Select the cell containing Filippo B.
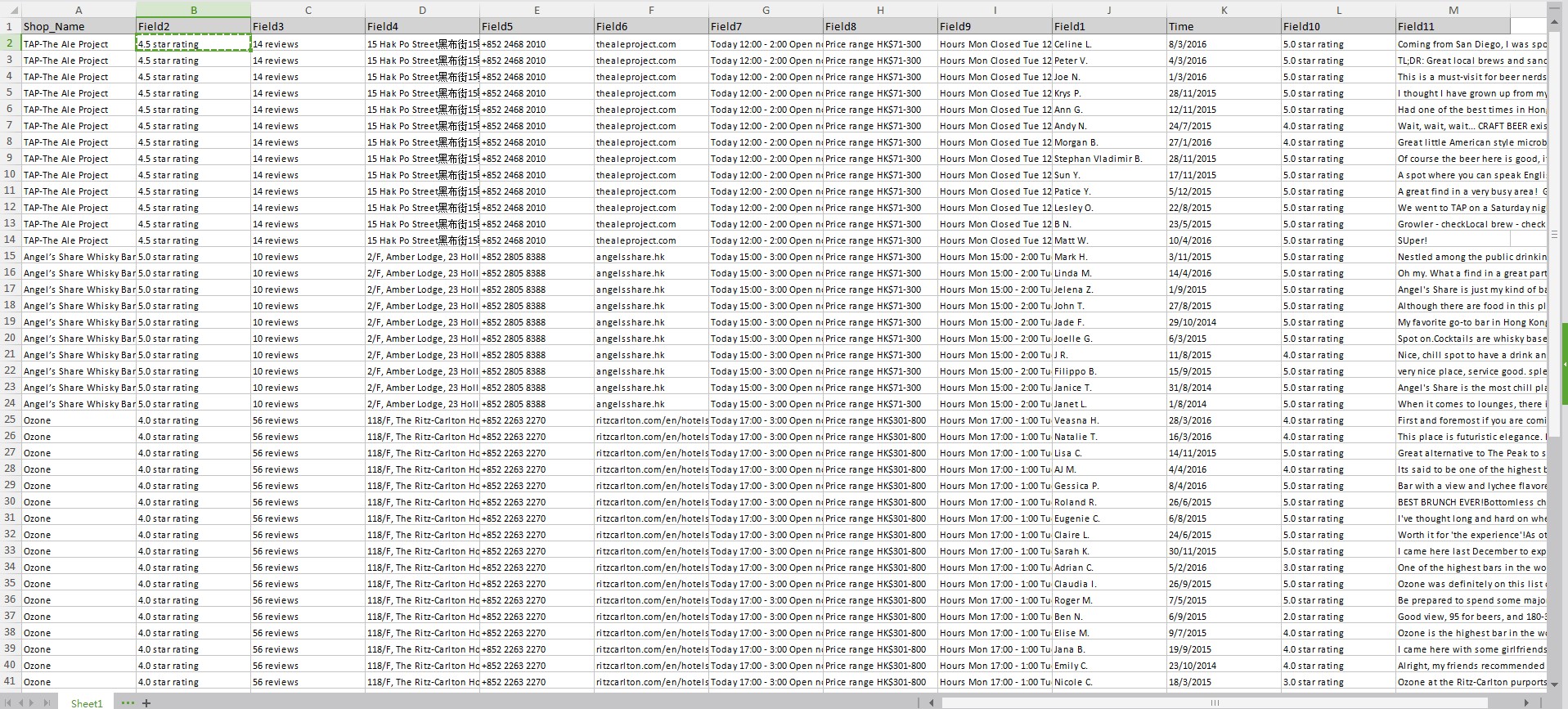The image size is (1568, 709). click(x=1110, y=371)
